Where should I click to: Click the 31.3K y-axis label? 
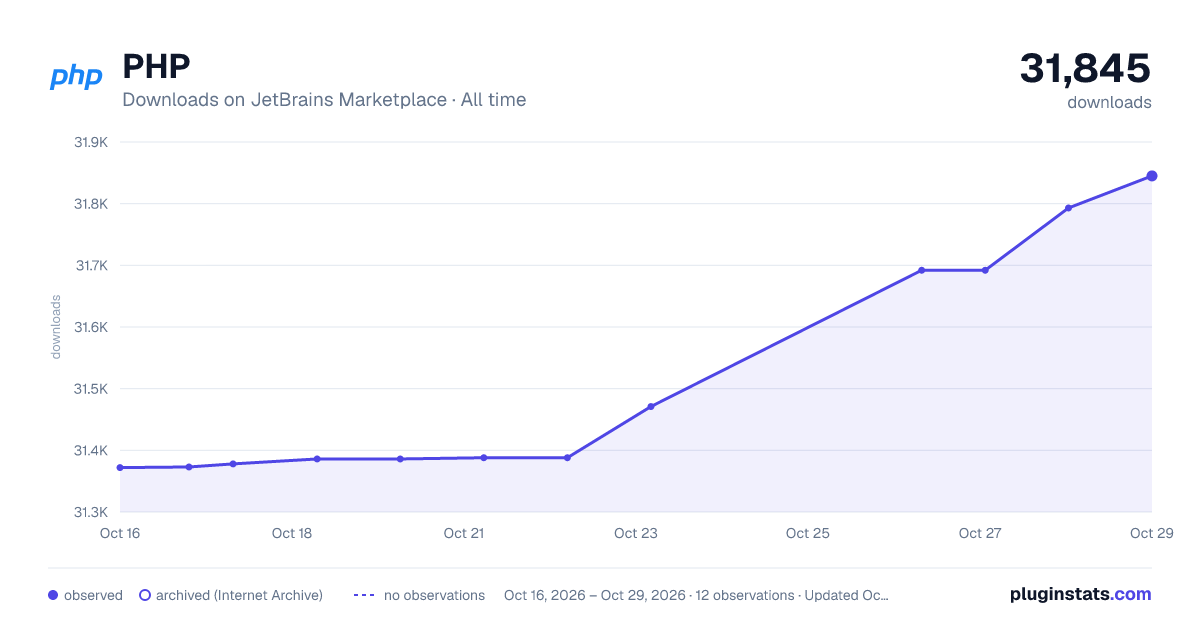[91, 512]
